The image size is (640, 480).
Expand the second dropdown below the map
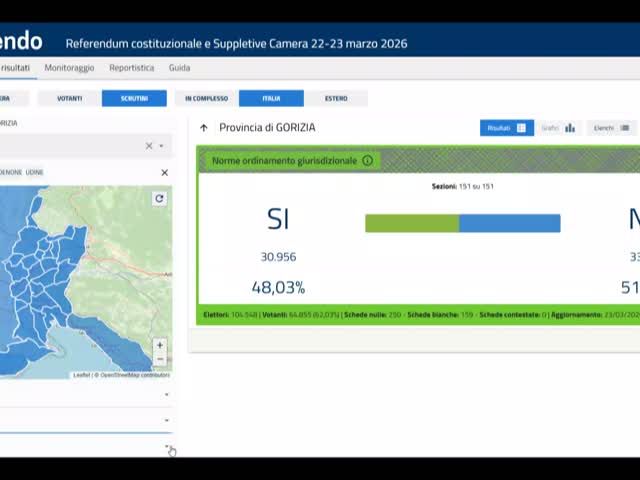point(166,420)
